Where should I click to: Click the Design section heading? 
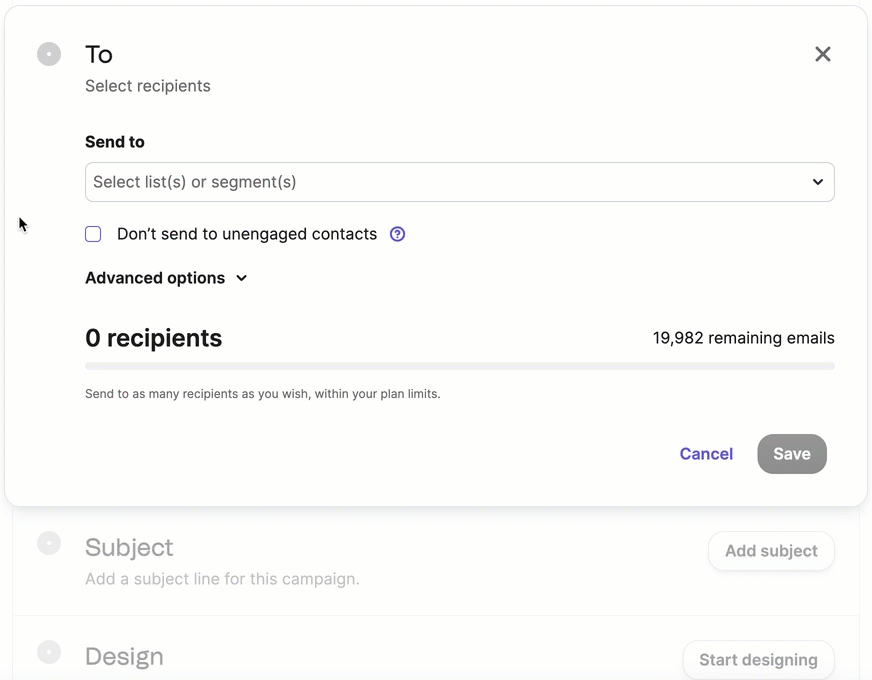click(x=124, y=657)
